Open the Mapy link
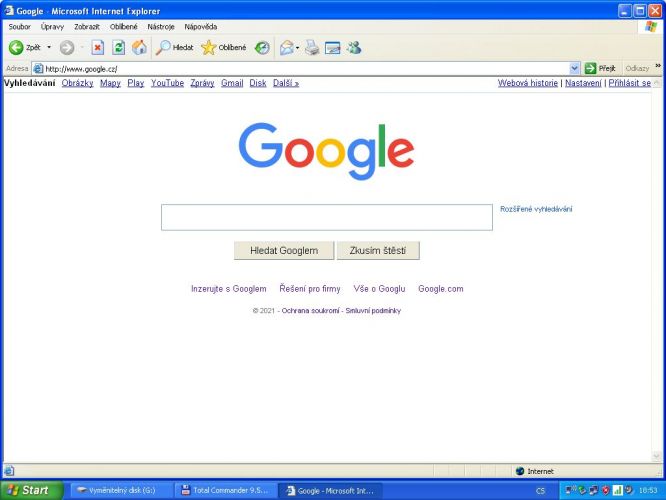Viewport: 666px width, 500px height. pyautogui.click(x=110, y=83)
